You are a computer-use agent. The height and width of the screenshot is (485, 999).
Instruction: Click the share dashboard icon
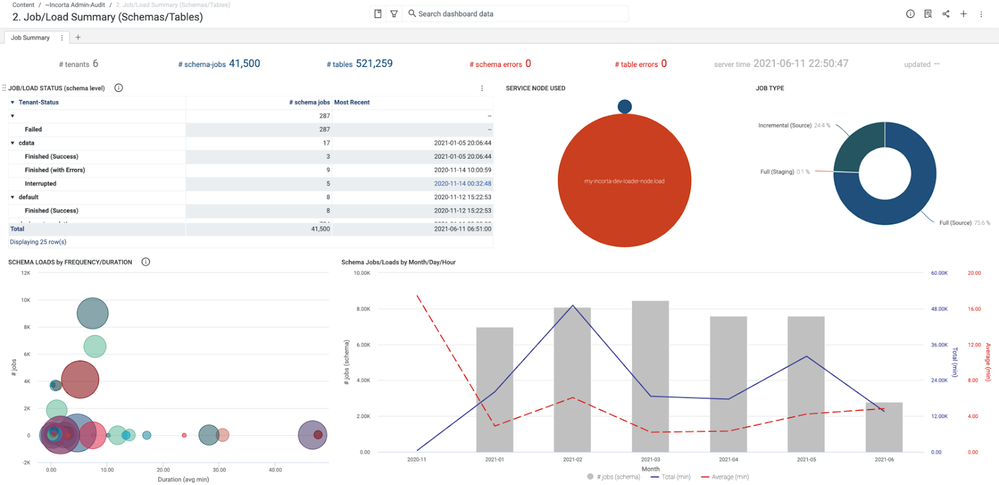pyautogui.click(x=946, y=14)
